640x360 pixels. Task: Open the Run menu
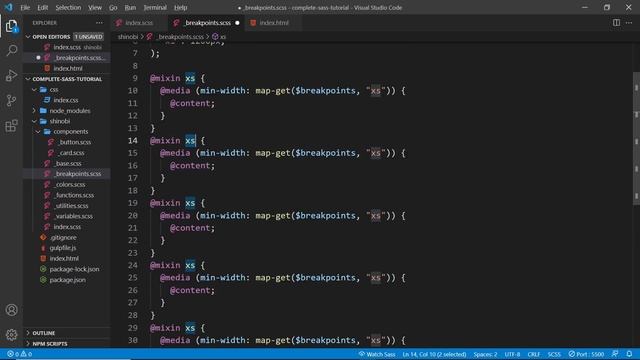pyautogui.click(x=130, y=7)
